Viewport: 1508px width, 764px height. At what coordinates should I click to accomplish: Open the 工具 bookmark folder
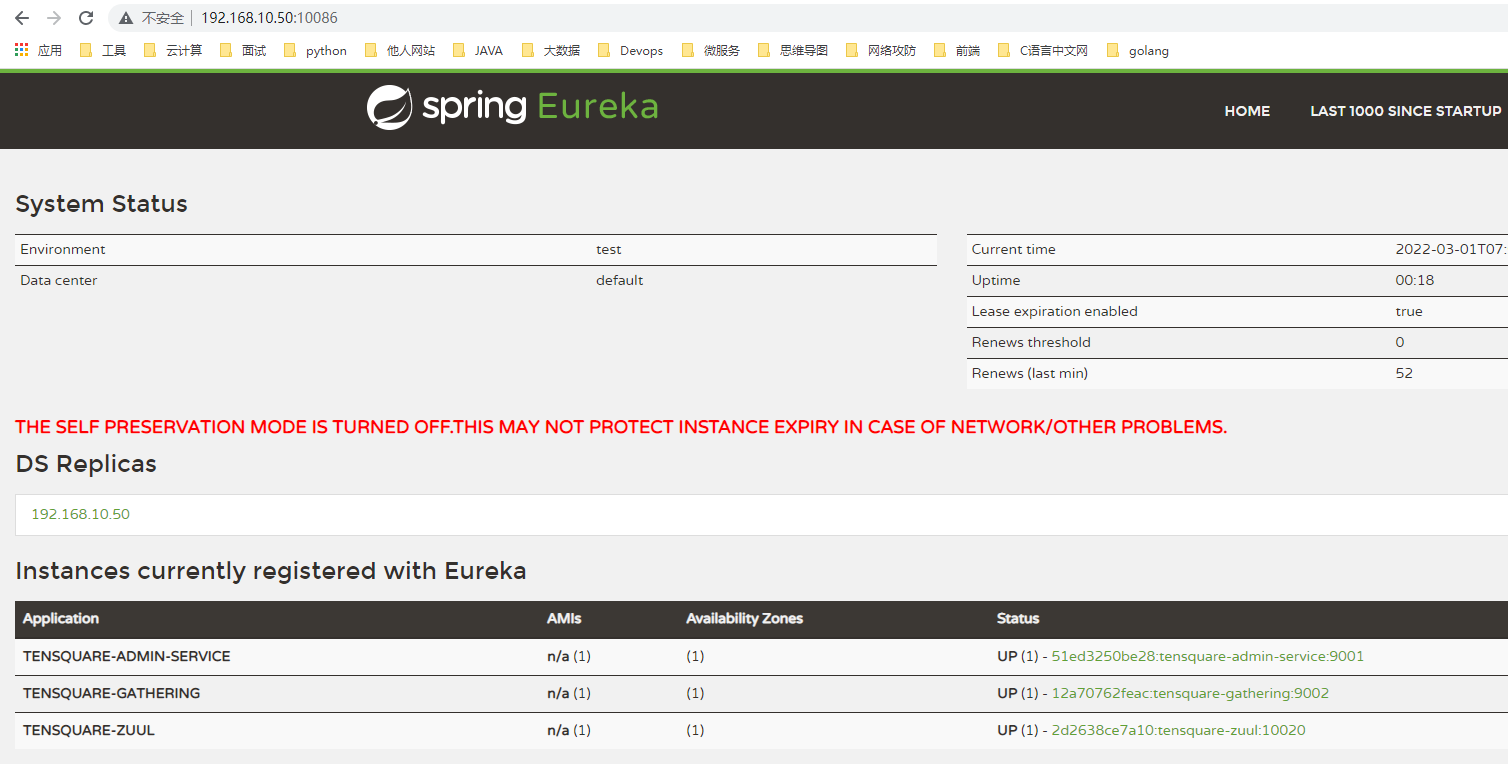(x=102, y=50)
